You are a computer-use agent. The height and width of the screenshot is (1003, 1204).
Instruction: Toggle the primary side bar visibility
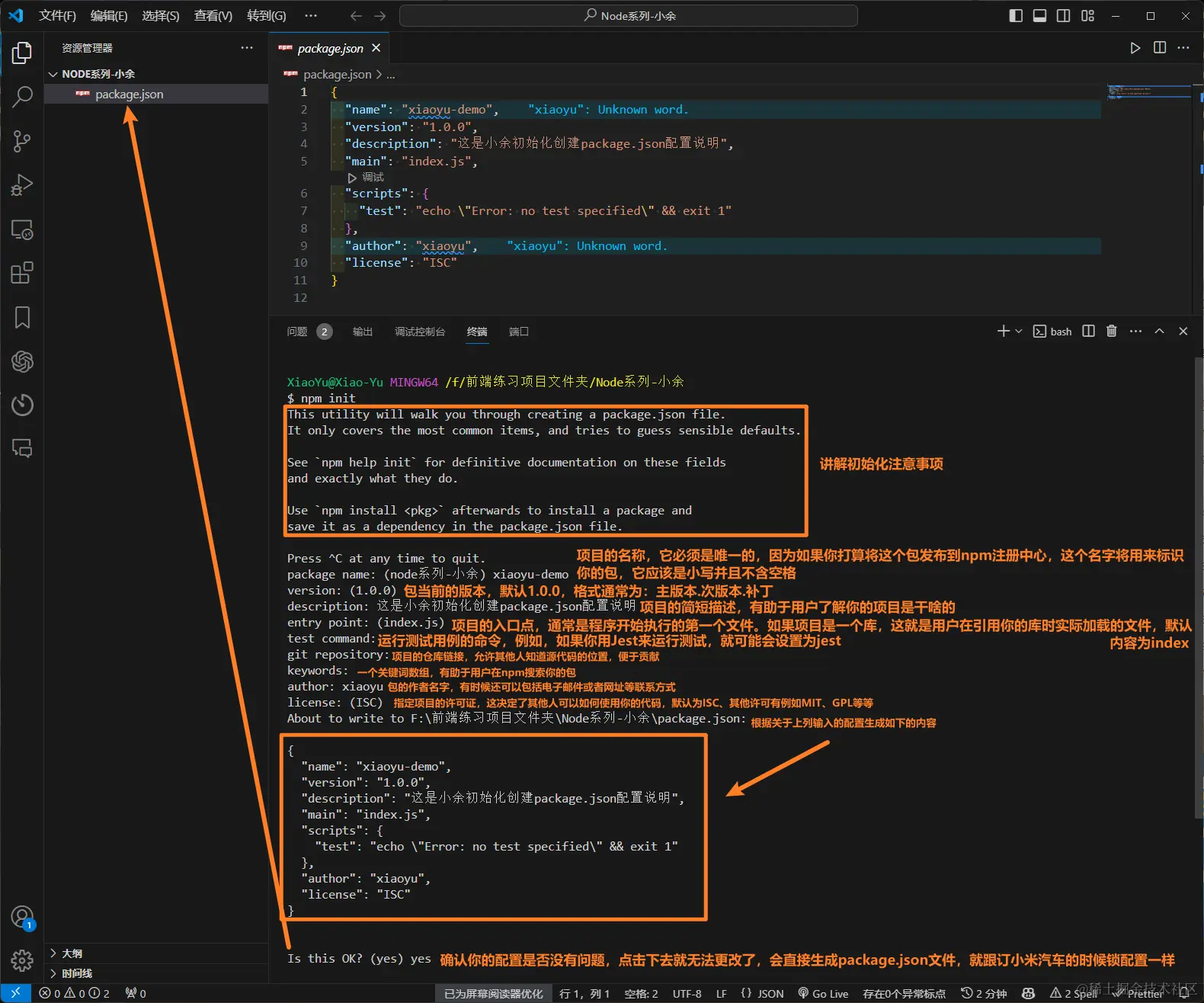[1015, 16]
